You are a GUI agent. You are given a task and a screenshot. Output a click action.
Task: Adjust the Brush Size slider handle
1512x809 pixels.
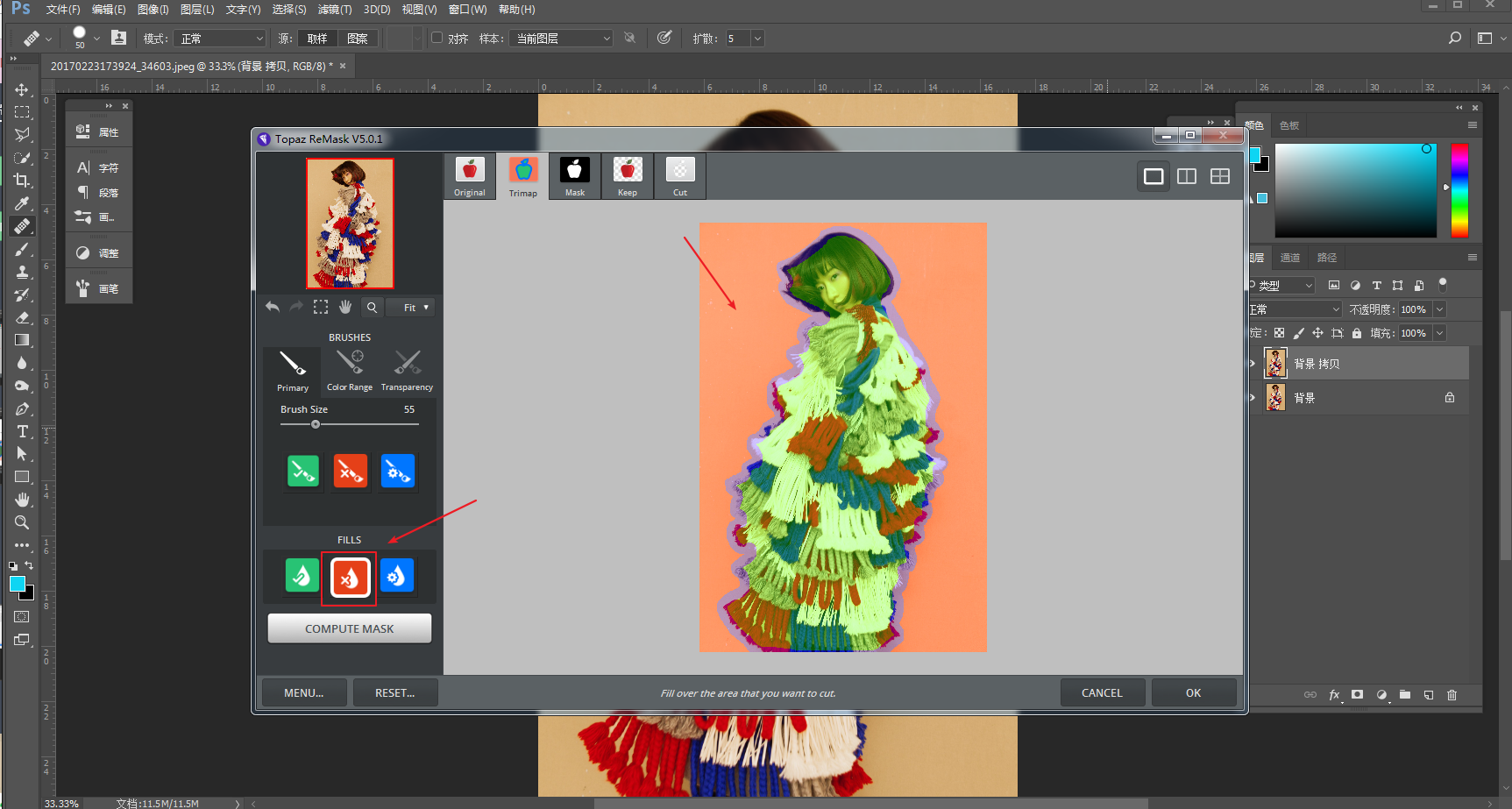pyautogui.click(x=316, y=424)
